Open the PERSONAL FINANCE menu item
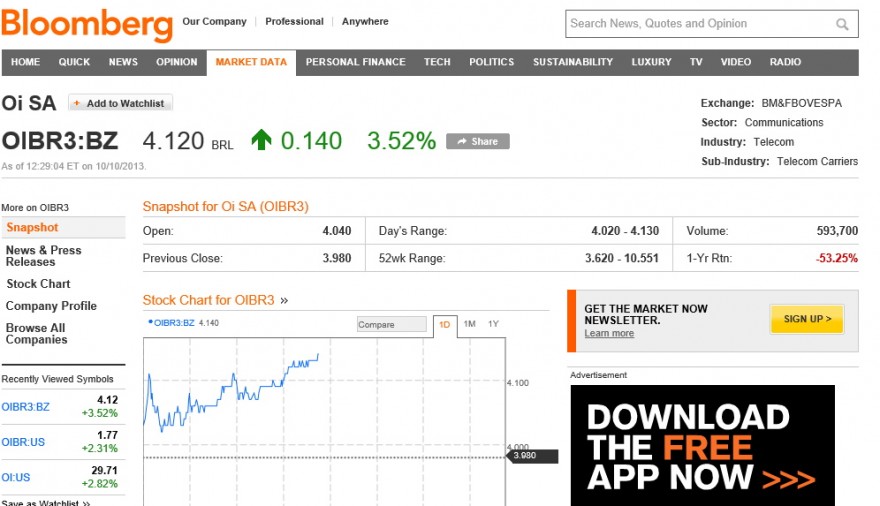This screenshot has height=506, width=880. pos(355,62)
